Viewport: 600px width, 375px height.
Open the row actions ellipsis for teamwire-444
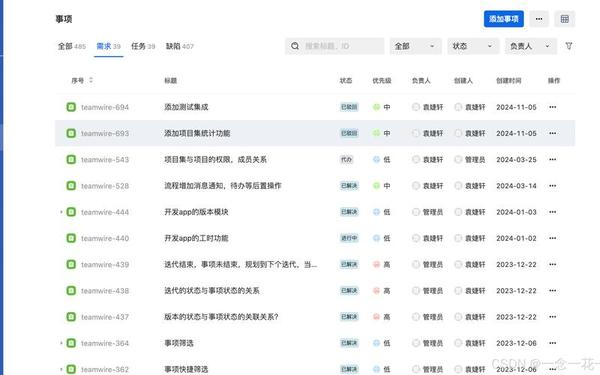553,212
